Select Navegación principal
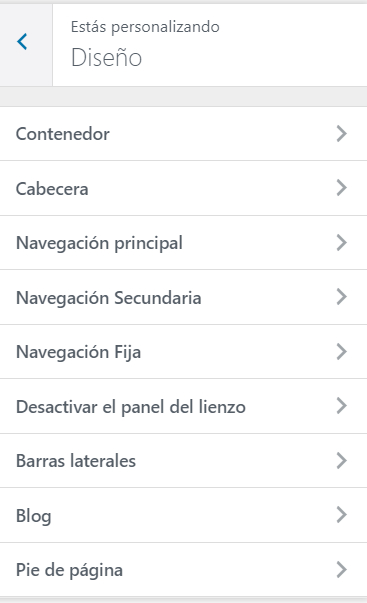This screenshot has width=367, height=603. 184,243
